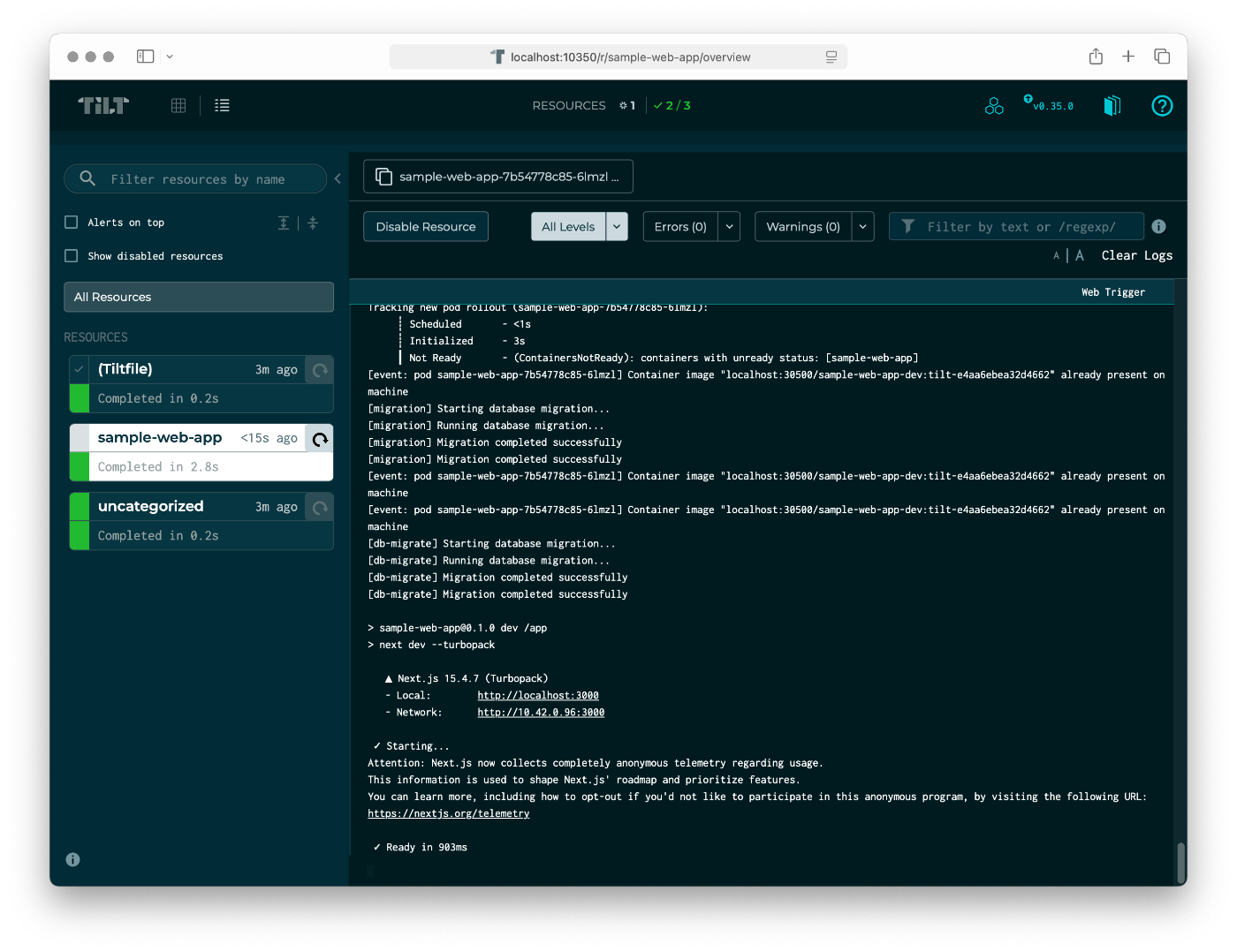
Task: Focus Filter resources by name field
Action: (195, 179)
